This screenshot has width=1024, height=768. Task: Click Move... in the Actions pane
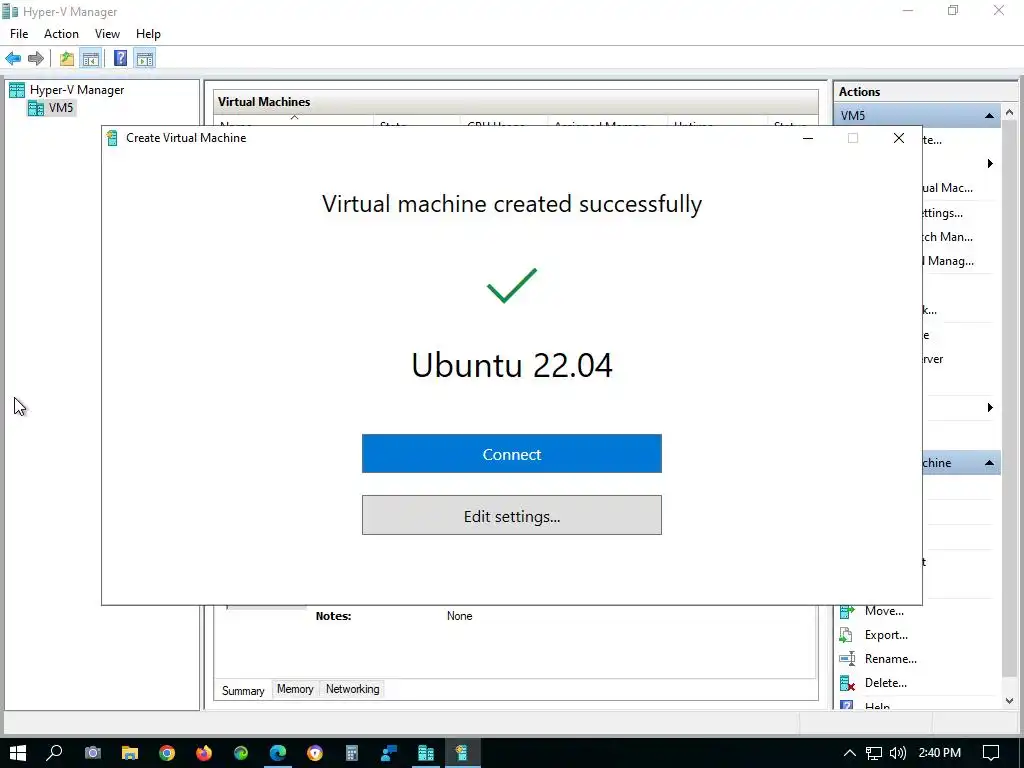(x=884, y=611)
